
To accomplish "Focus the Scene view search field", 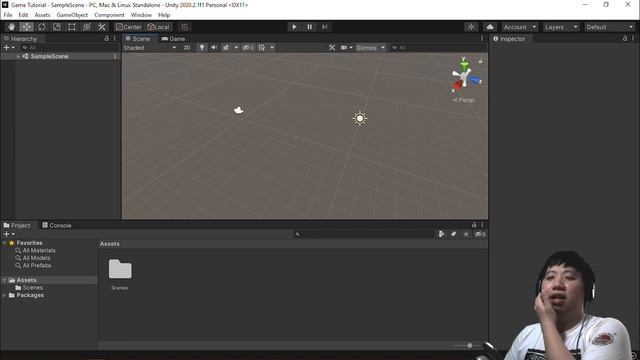I will pyautogui.click(x=438, y=48).
